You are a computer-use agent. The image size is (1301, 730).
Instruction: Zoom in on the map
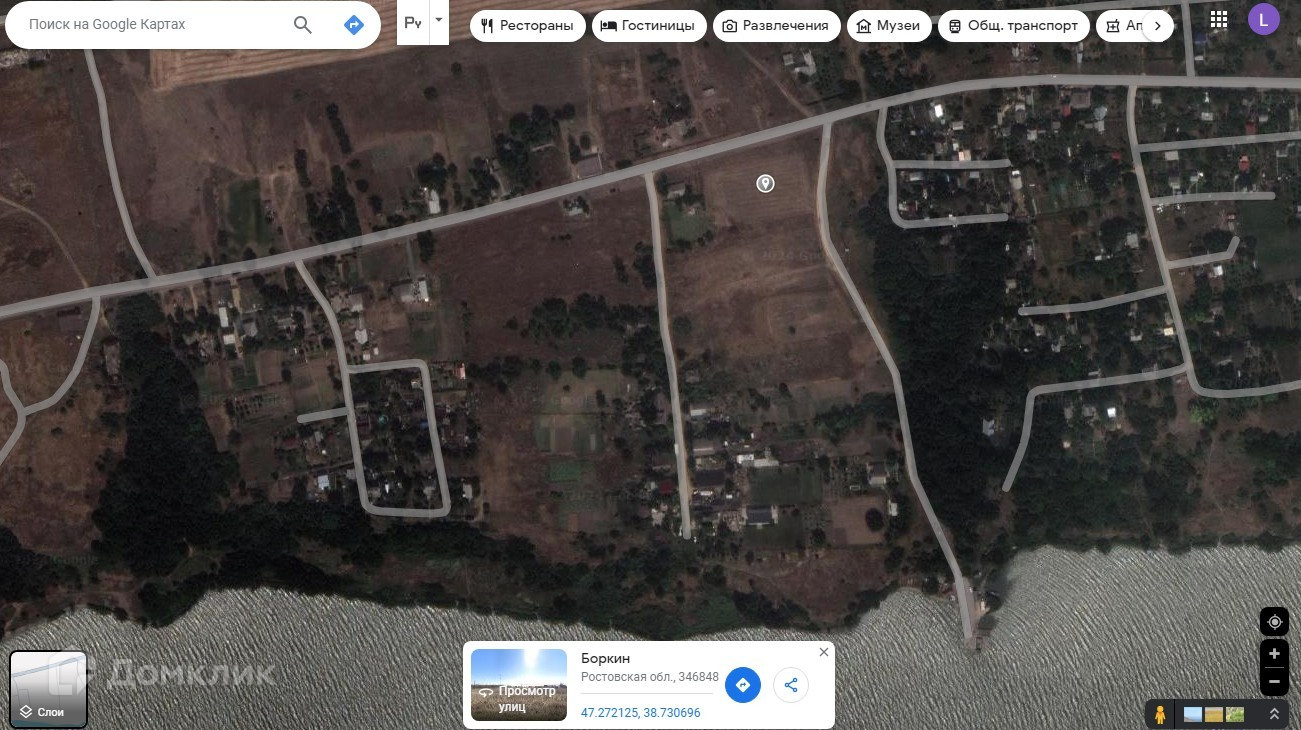(1274, 654)
